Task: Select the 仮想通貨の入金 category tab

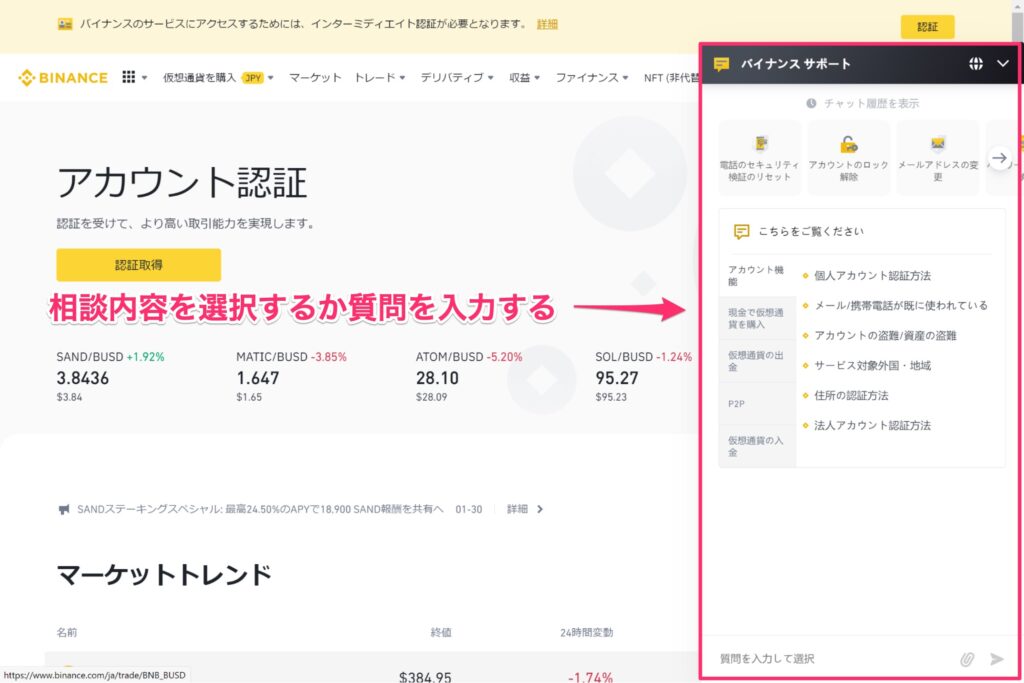Action: (x=757, y=446)
